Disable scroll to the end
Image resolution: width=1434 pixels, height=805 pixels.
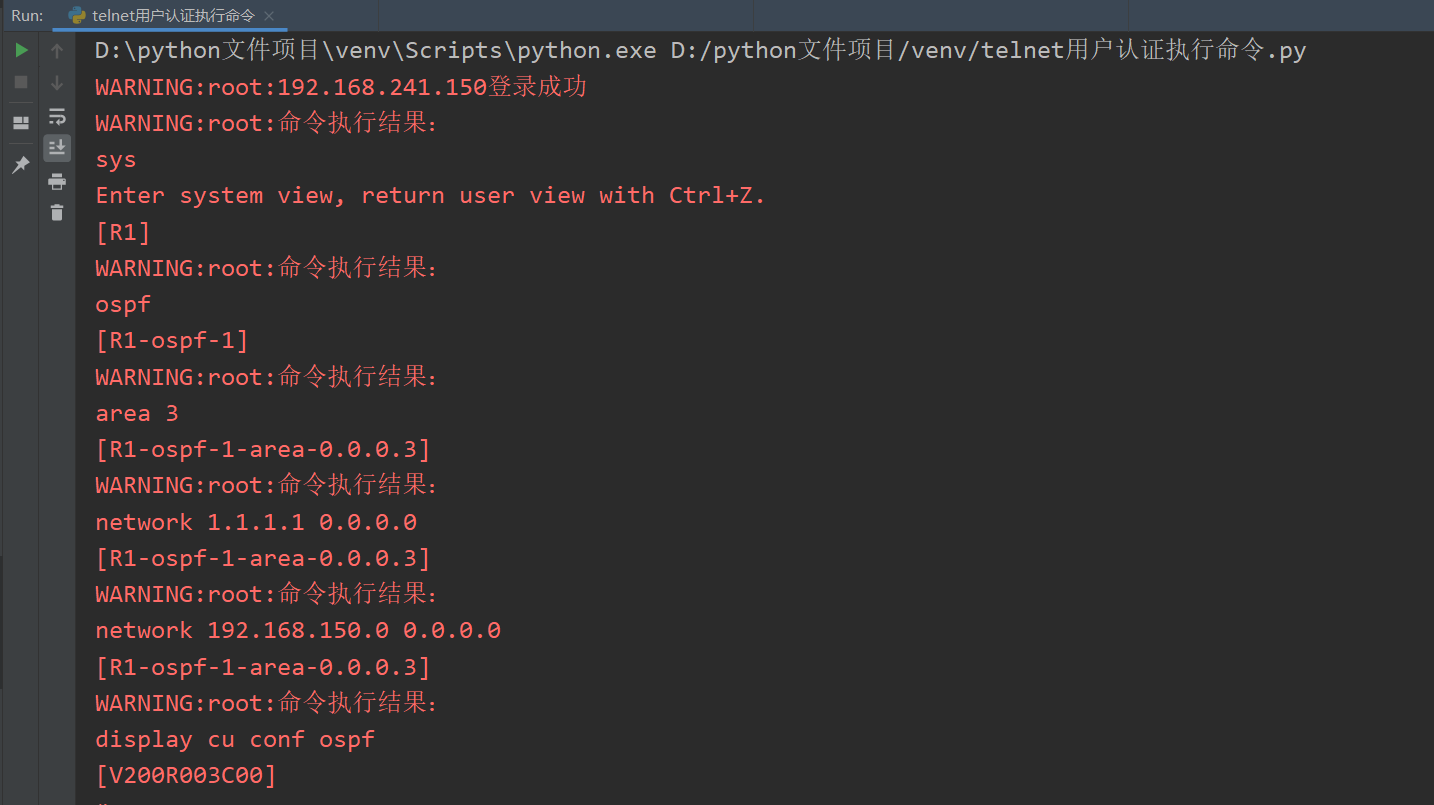click(x=57, y=148)
